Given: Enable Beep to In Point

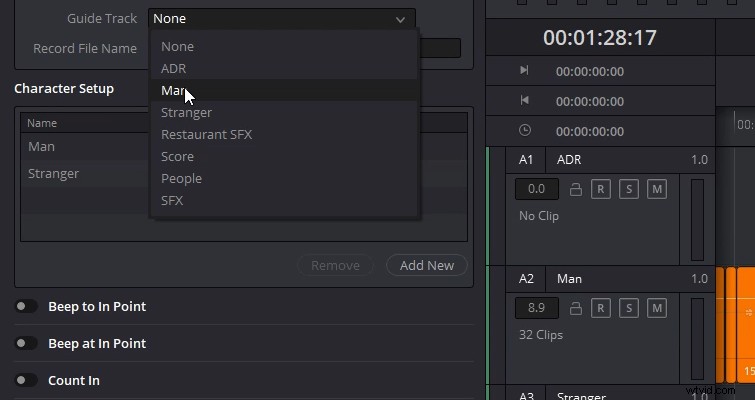Looking at the screenshot, I should point(26,306).
